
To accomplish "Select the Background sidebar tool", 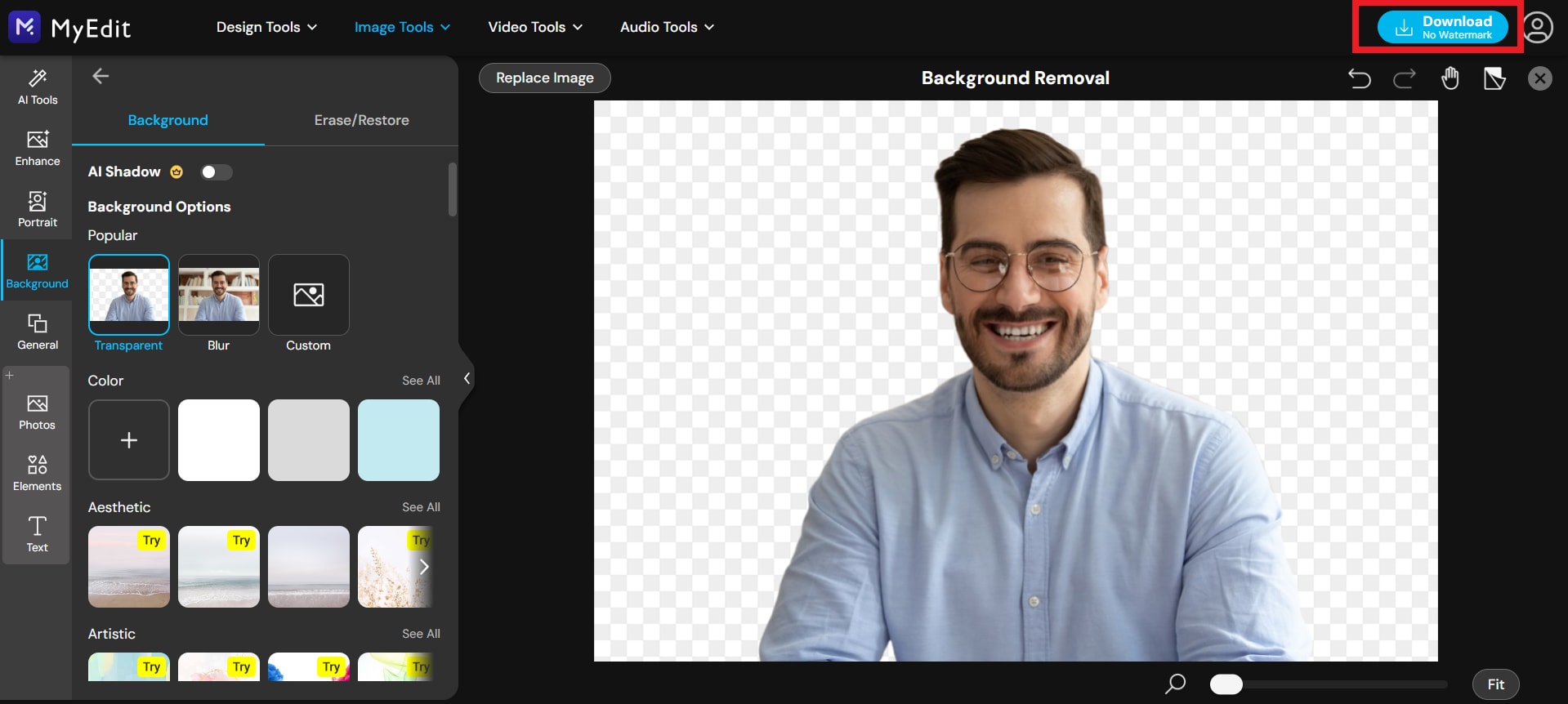I will click(38, 271).
